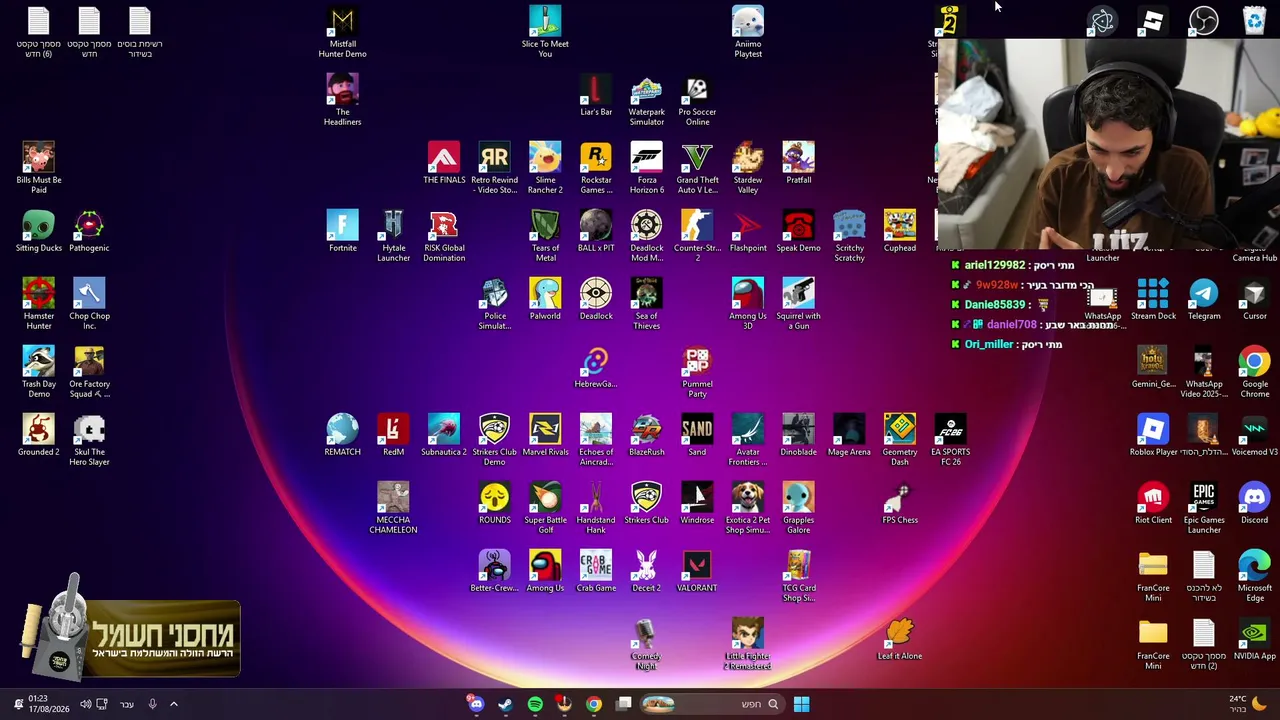Image resolution: width=1280 pixels, height=720 pixels.
Task: Open the RedM shortcut
Action: (393, 436)
